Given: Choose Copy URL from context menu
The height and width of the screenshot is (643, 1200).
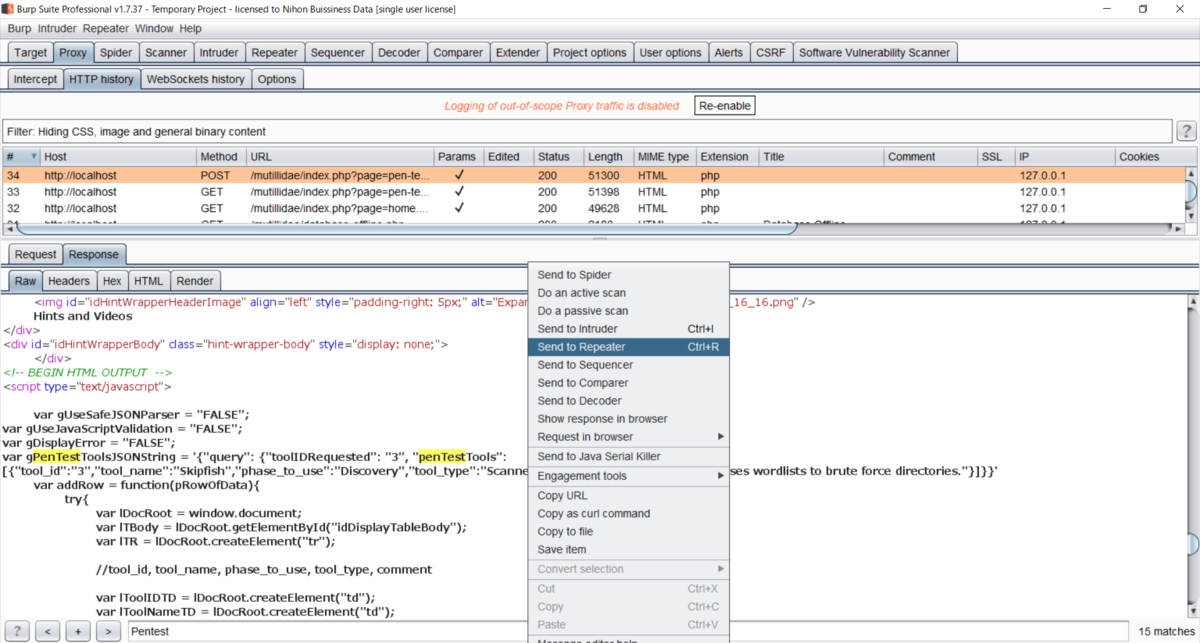Looking at the screenshot, I should point(629,496).
